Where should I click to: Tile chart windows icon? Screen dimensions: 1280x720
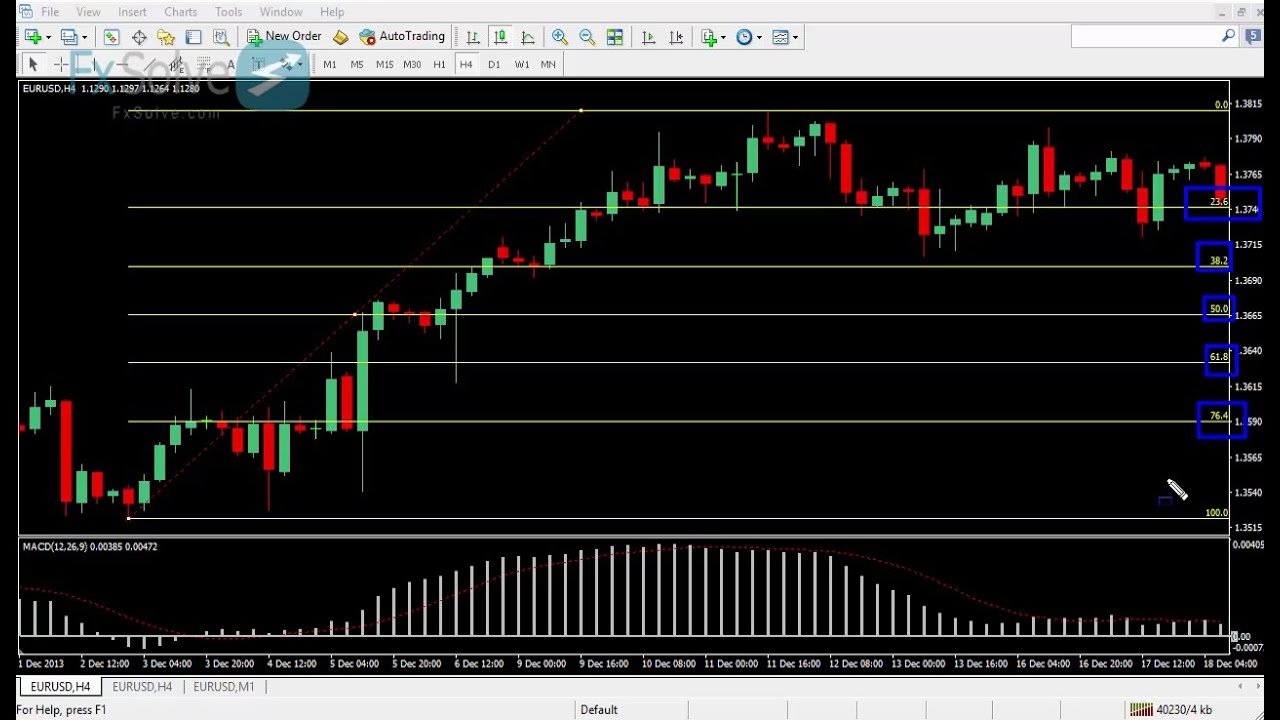point(615,37)
